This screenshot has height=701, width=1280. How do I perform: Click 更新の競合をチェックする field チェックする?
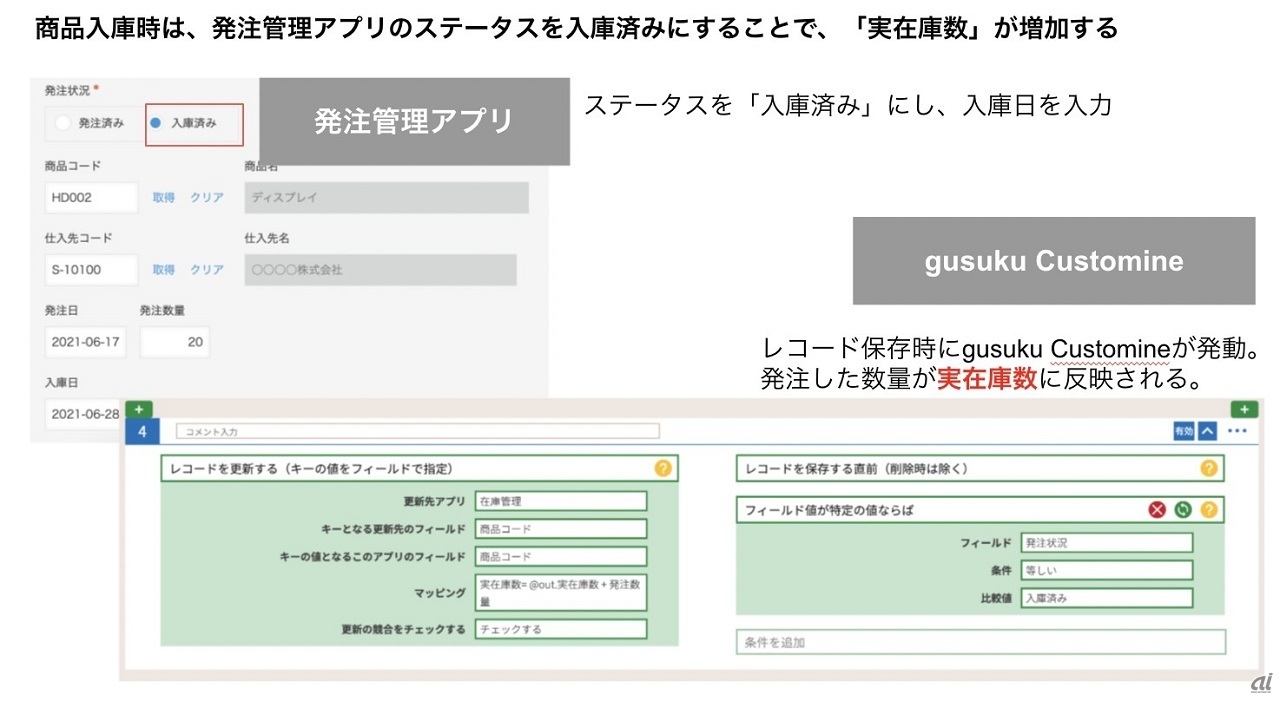tap(561, 630)
